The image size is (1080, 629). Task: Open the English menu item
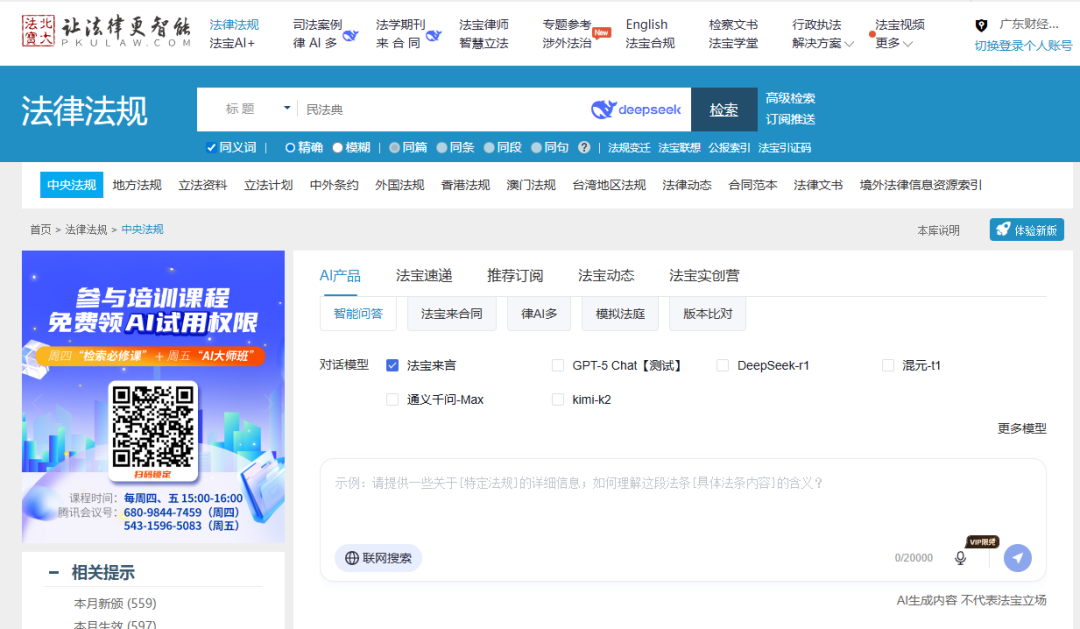click(x=646, y=24)
